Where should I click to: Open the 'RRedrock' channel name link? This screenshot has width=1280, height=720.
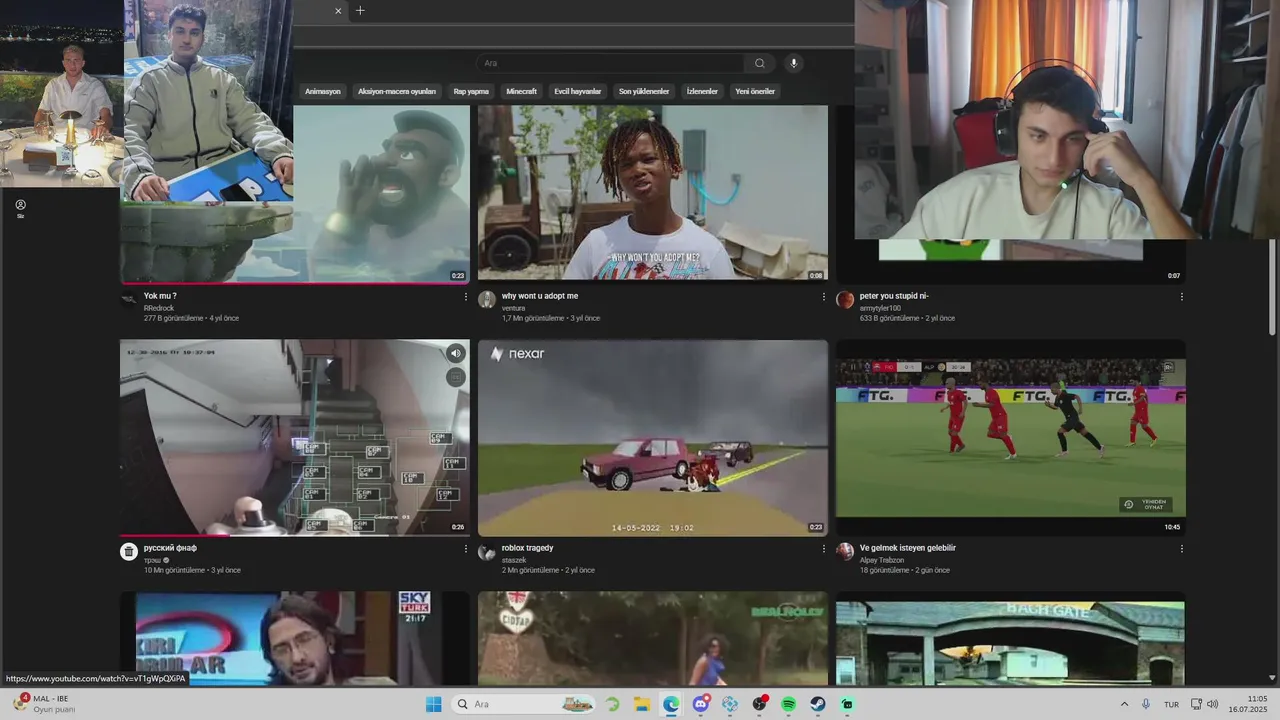[x=159, y=308]
